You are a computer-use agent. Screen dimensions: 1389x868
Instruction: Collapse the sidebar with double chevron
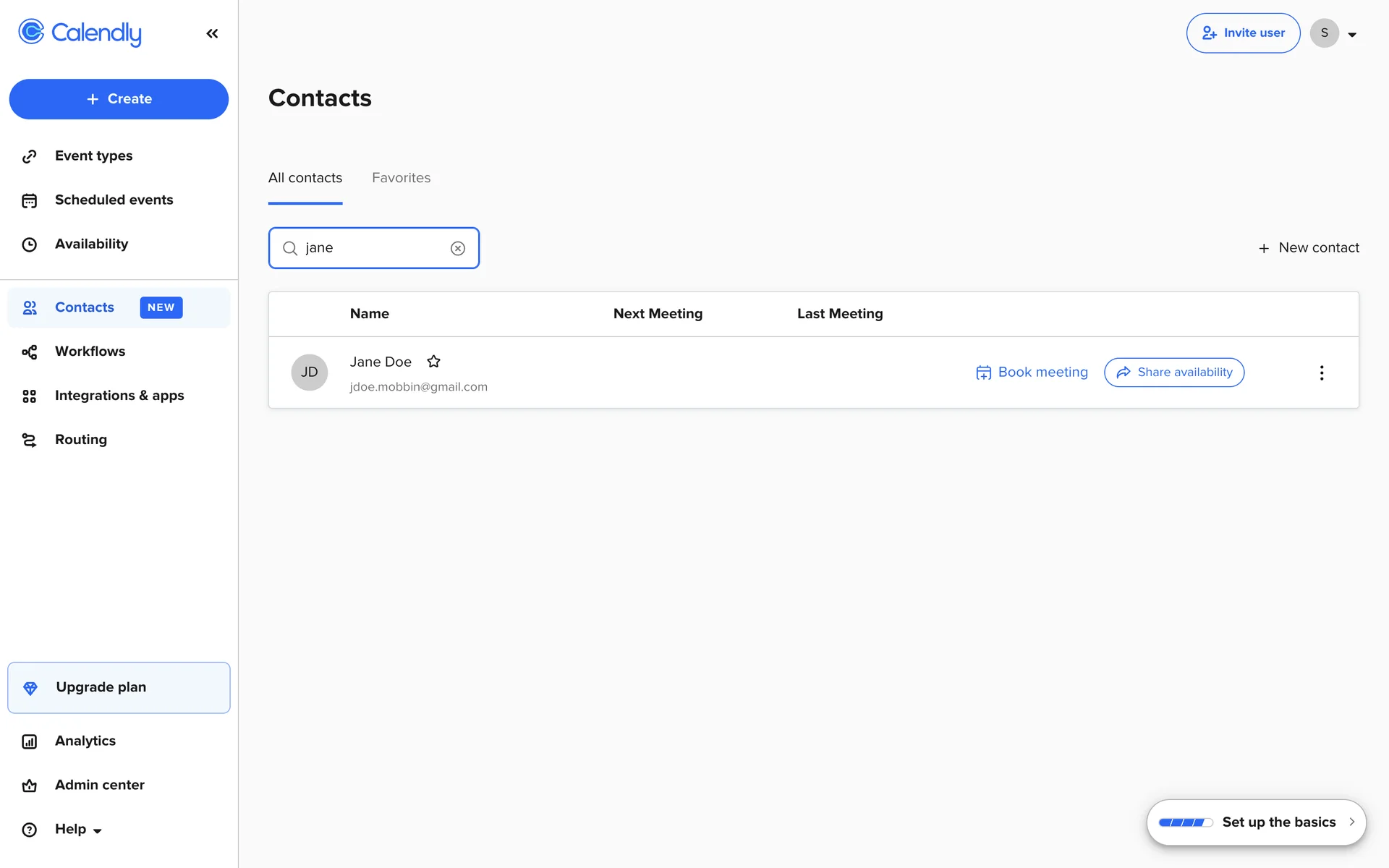click(x=212, y=33)
